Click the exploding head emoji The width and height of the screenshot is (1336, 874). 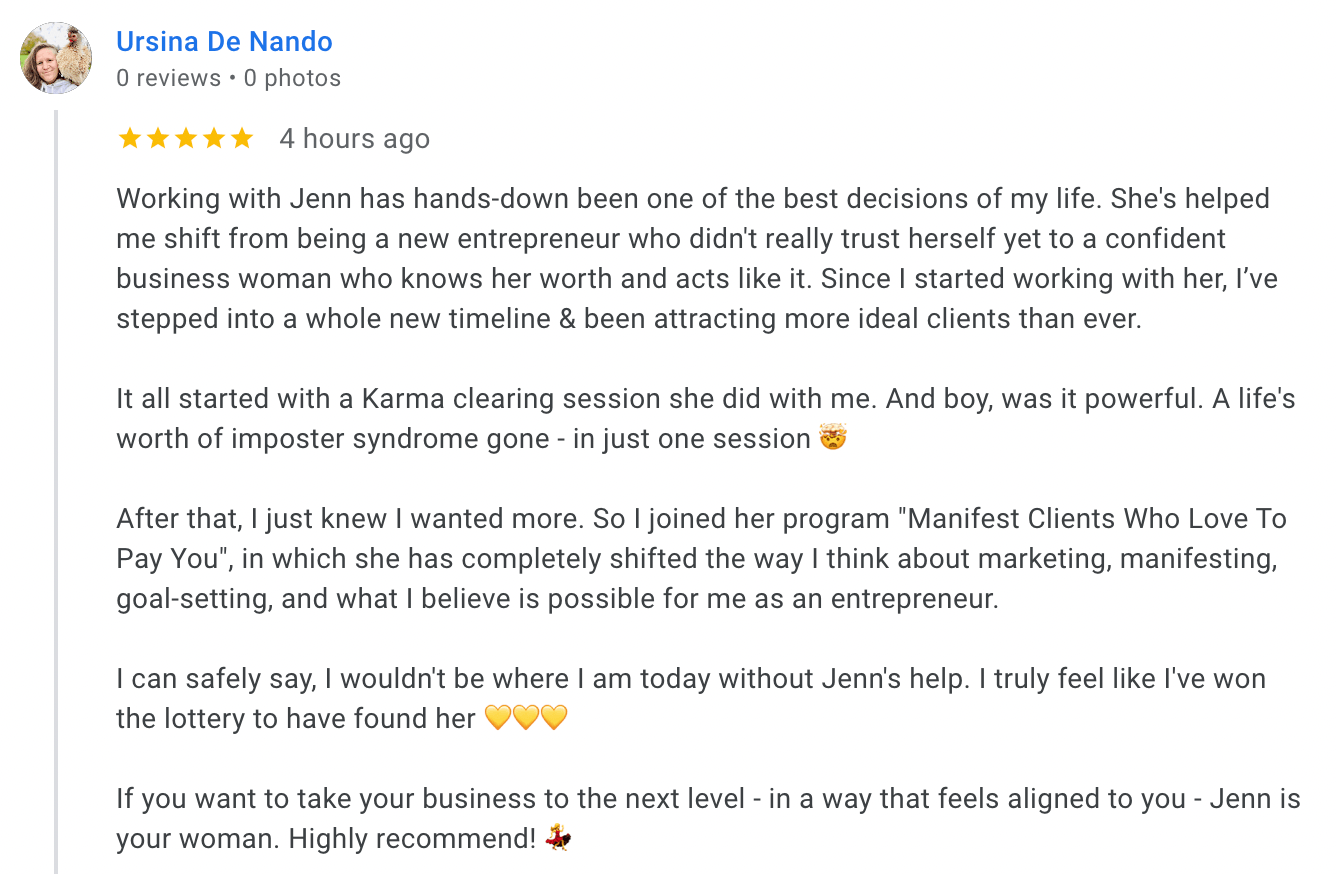point(833,438)
